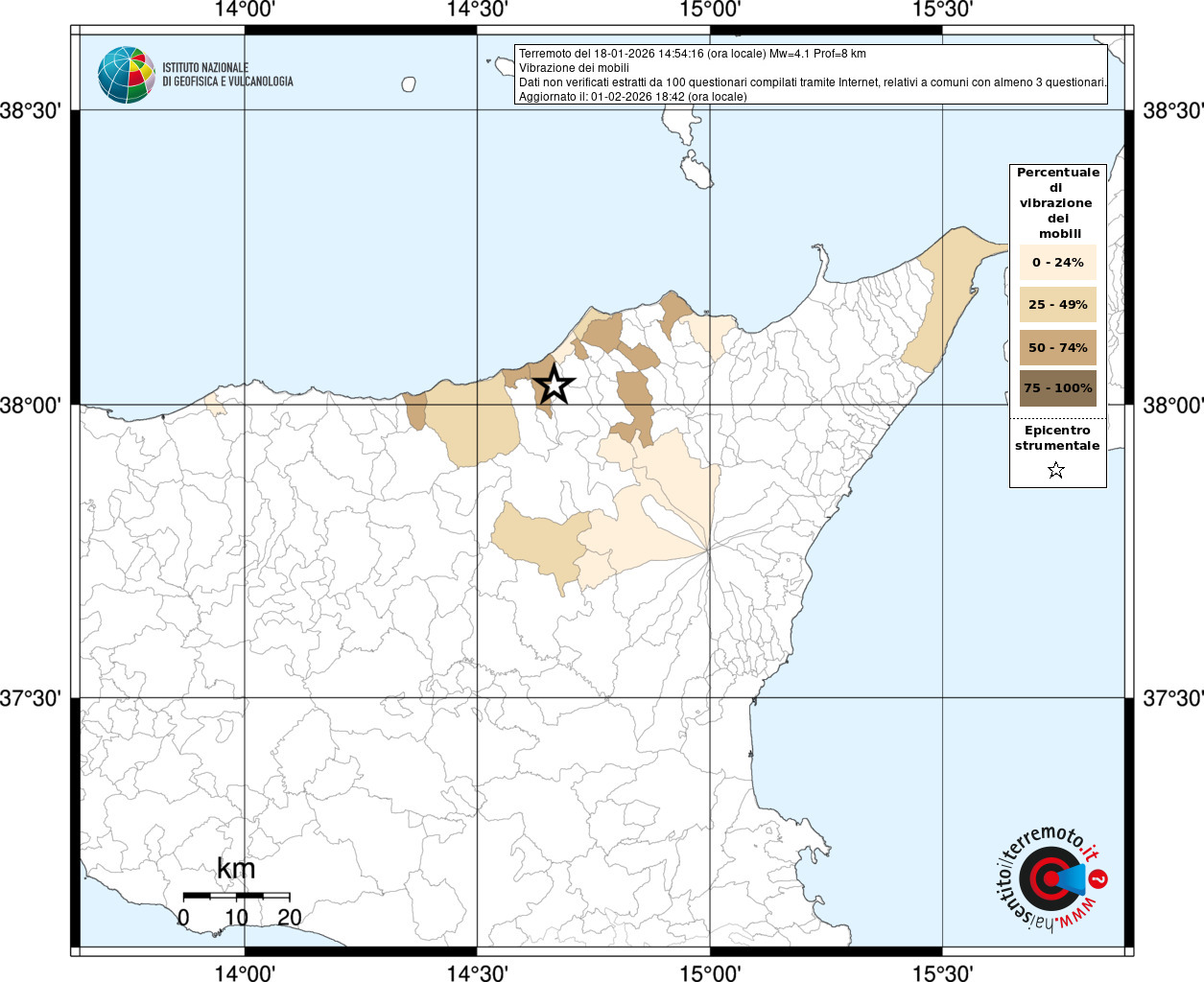Click the Istituto Nazionale di Geofisica text
The height and width of the screenshot is (982, 1204).
(227, 75)
